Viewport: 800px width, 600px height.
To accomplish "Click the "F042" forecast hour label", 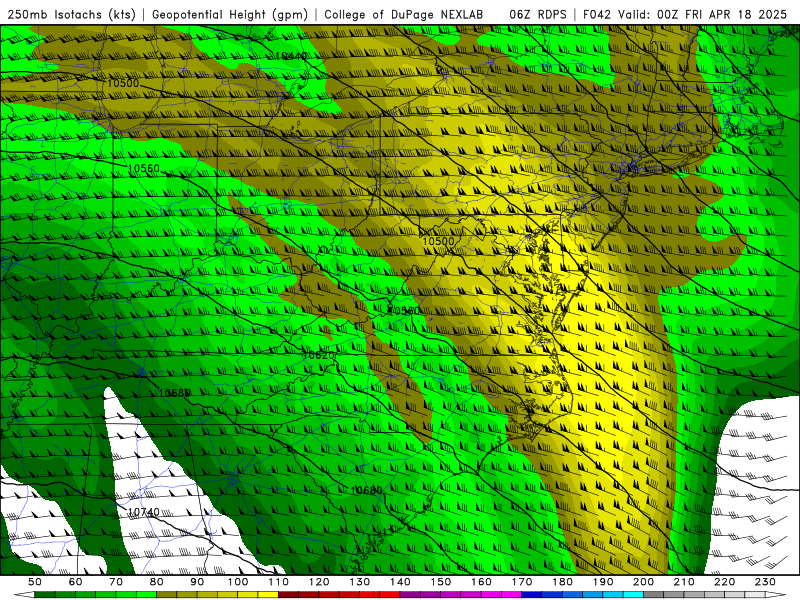I will 597,14.
